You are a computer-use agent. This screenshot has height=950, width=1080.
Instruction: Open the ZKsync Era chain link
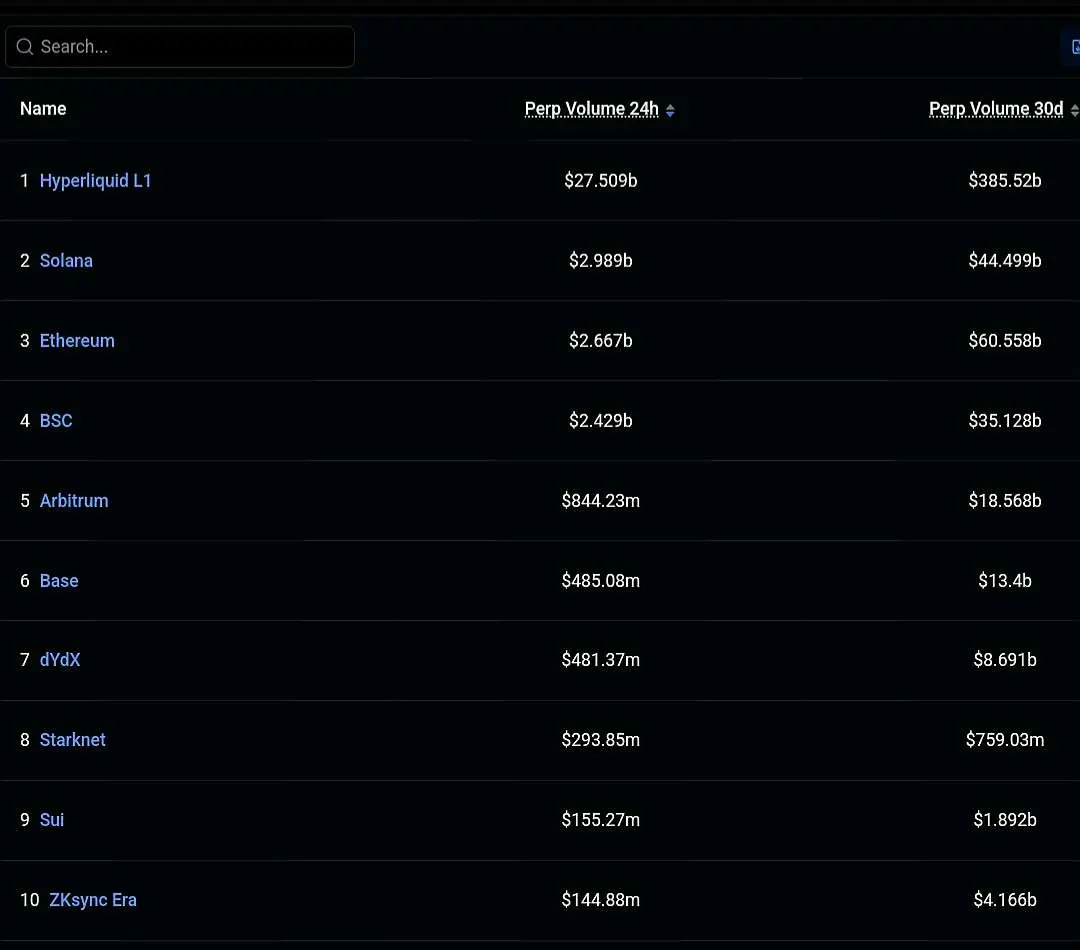coord(93,900)
